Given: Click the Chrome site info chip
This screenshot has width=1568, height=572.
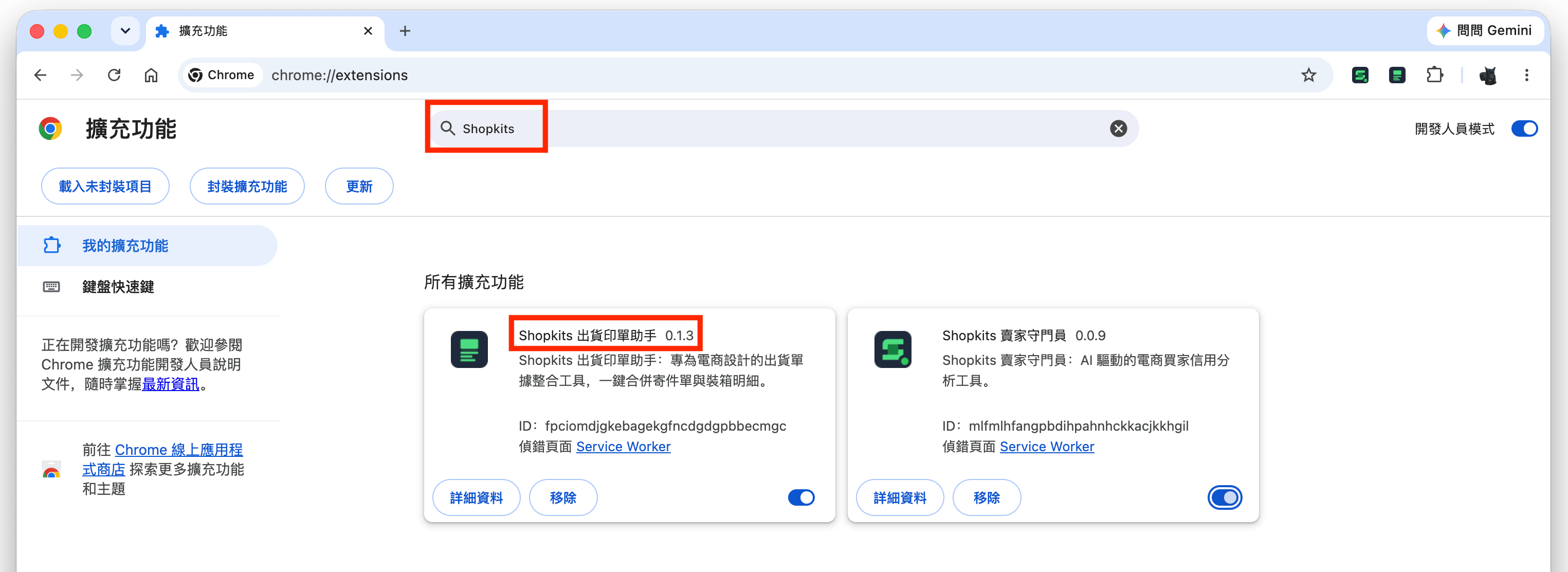Looking at the screenshot, I should 222,76.
